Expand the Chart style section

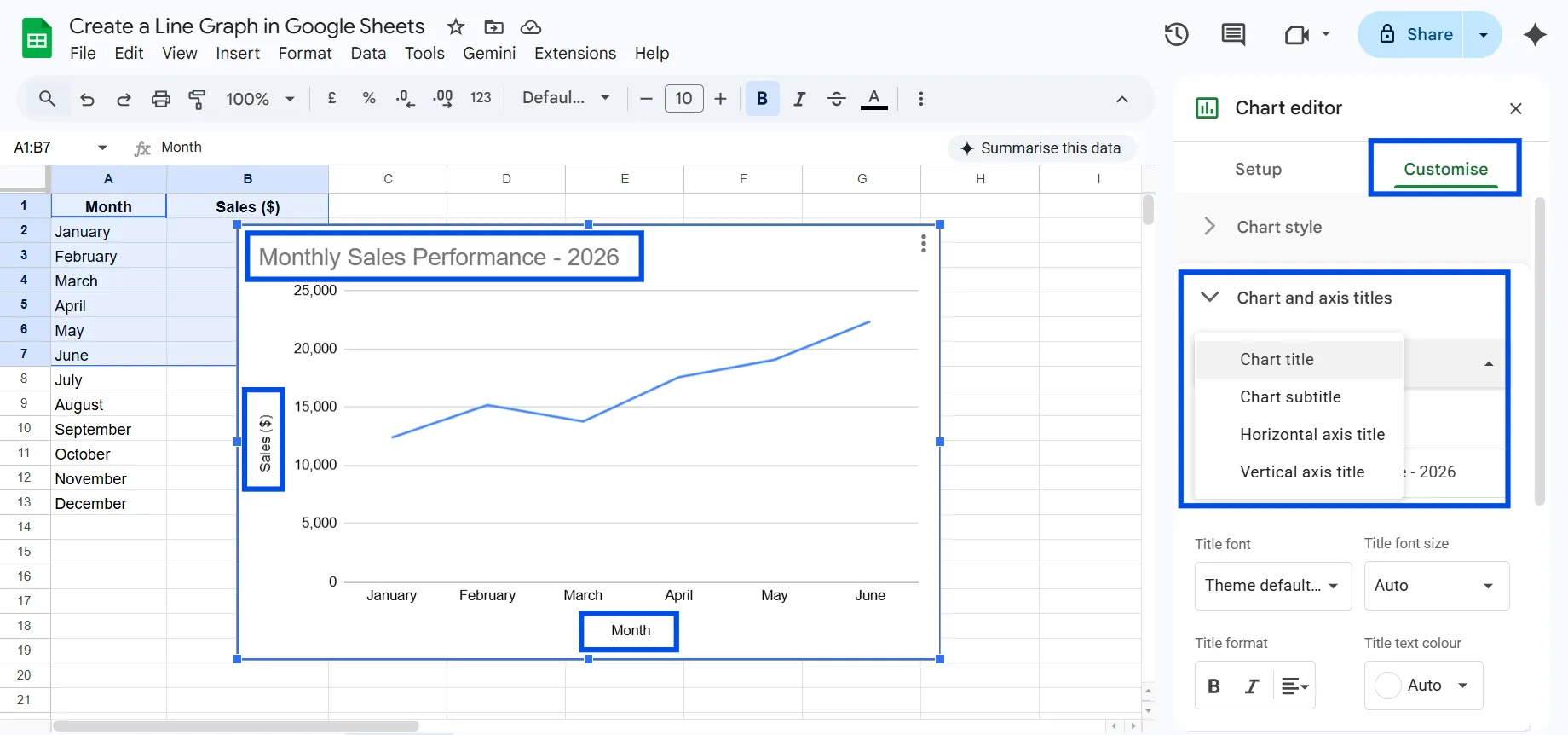tap(1279, 227)
